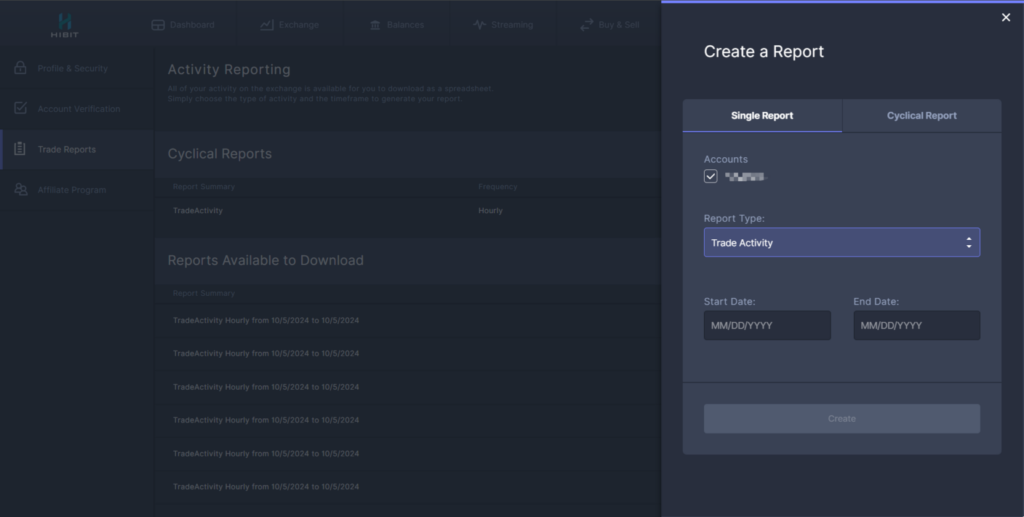
Task: Click the Trade Reports clipboard icon
Action: point(20,149)
